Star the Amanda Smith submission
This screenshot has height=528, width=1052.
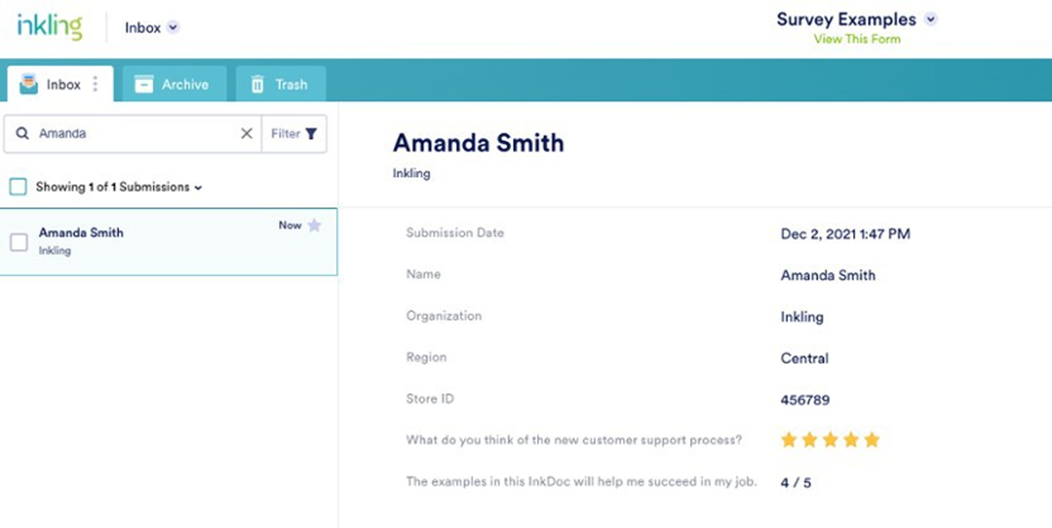click(x=314, y=226)
